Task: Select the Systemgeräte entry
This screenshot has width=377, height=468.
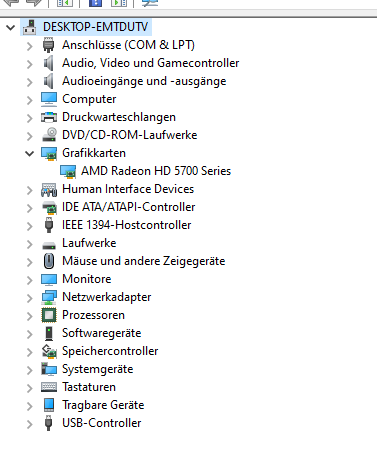Action: (98, 369)
